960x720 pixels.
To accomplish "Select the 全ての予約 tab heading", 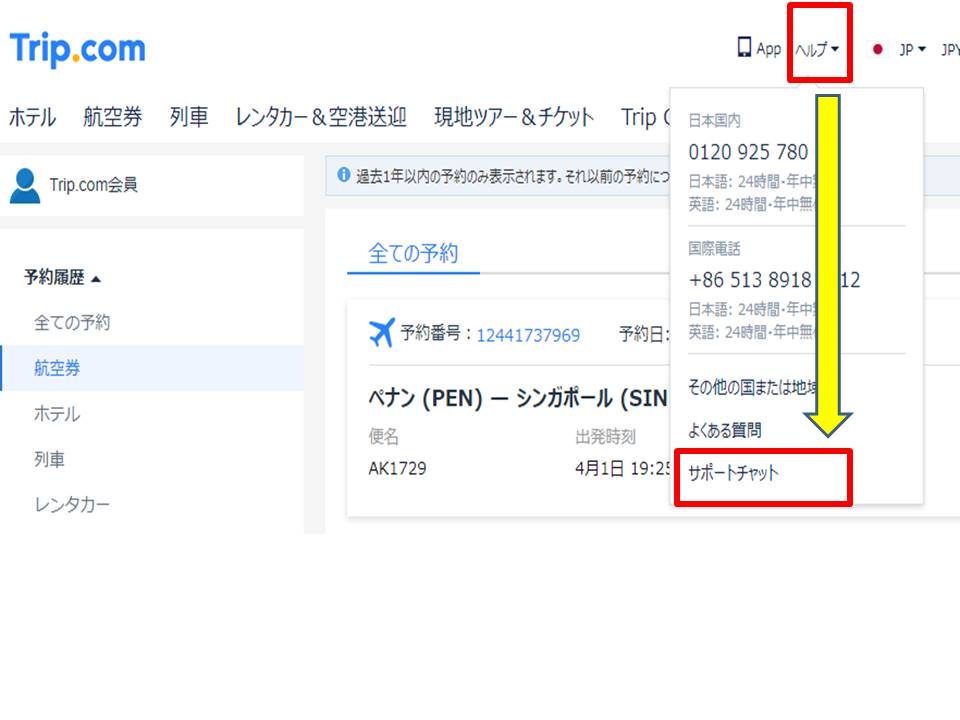I will [413, 253].
